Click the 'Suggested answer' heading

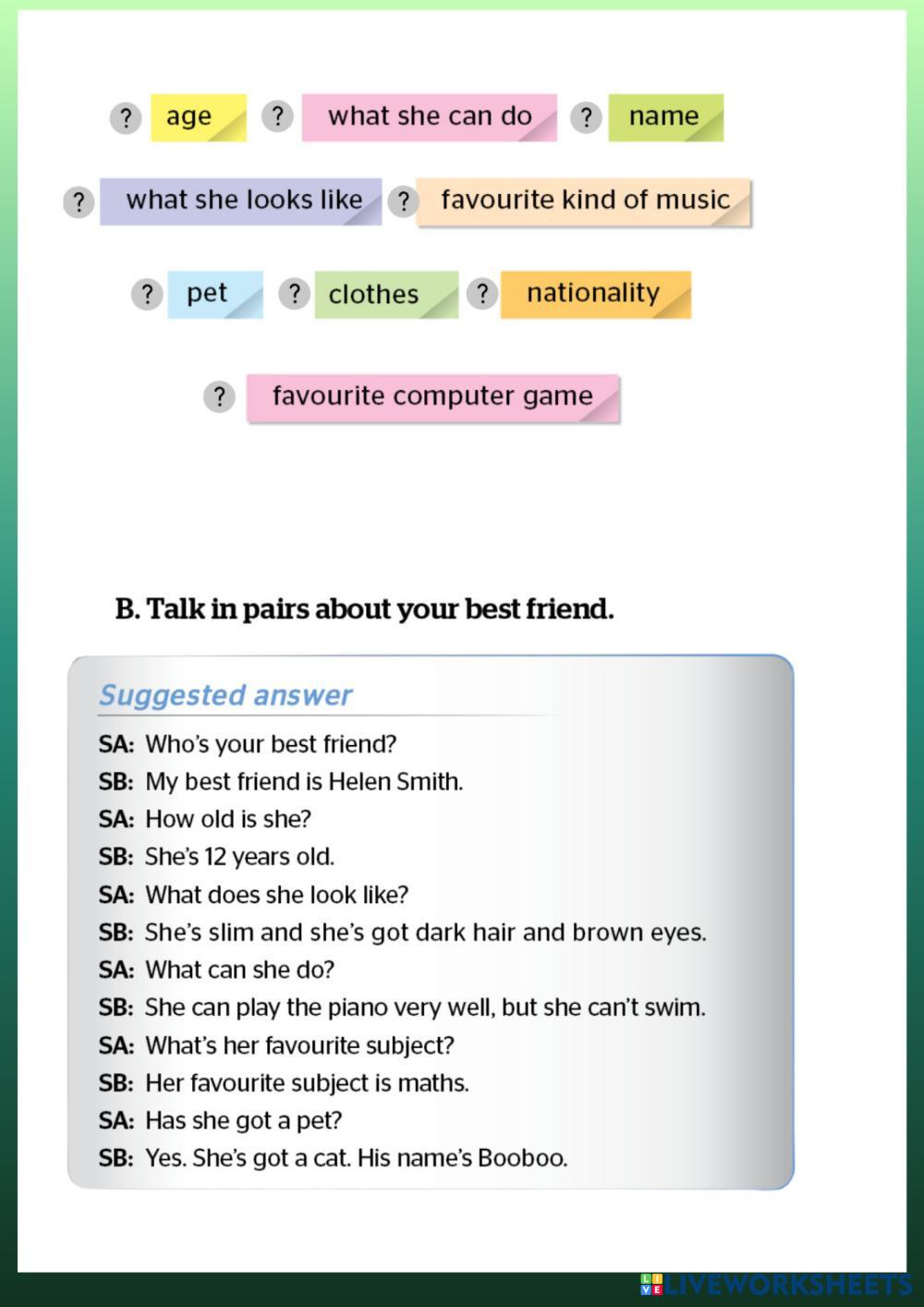coord(225,695)
